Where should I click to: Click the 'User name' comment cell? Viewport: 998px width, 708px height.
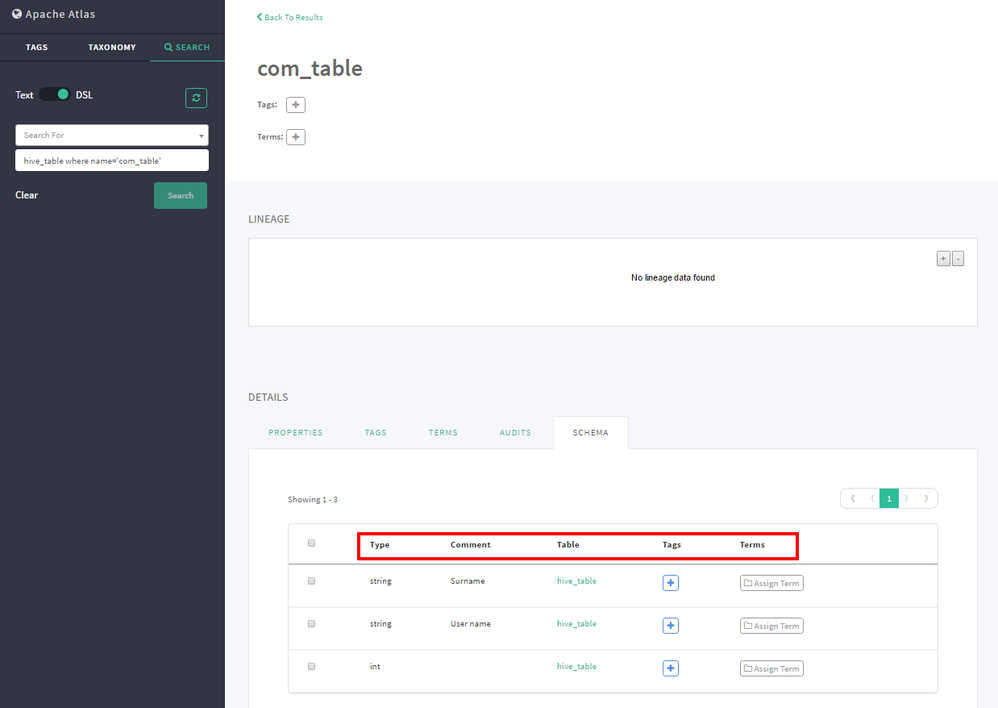point(470,623)
